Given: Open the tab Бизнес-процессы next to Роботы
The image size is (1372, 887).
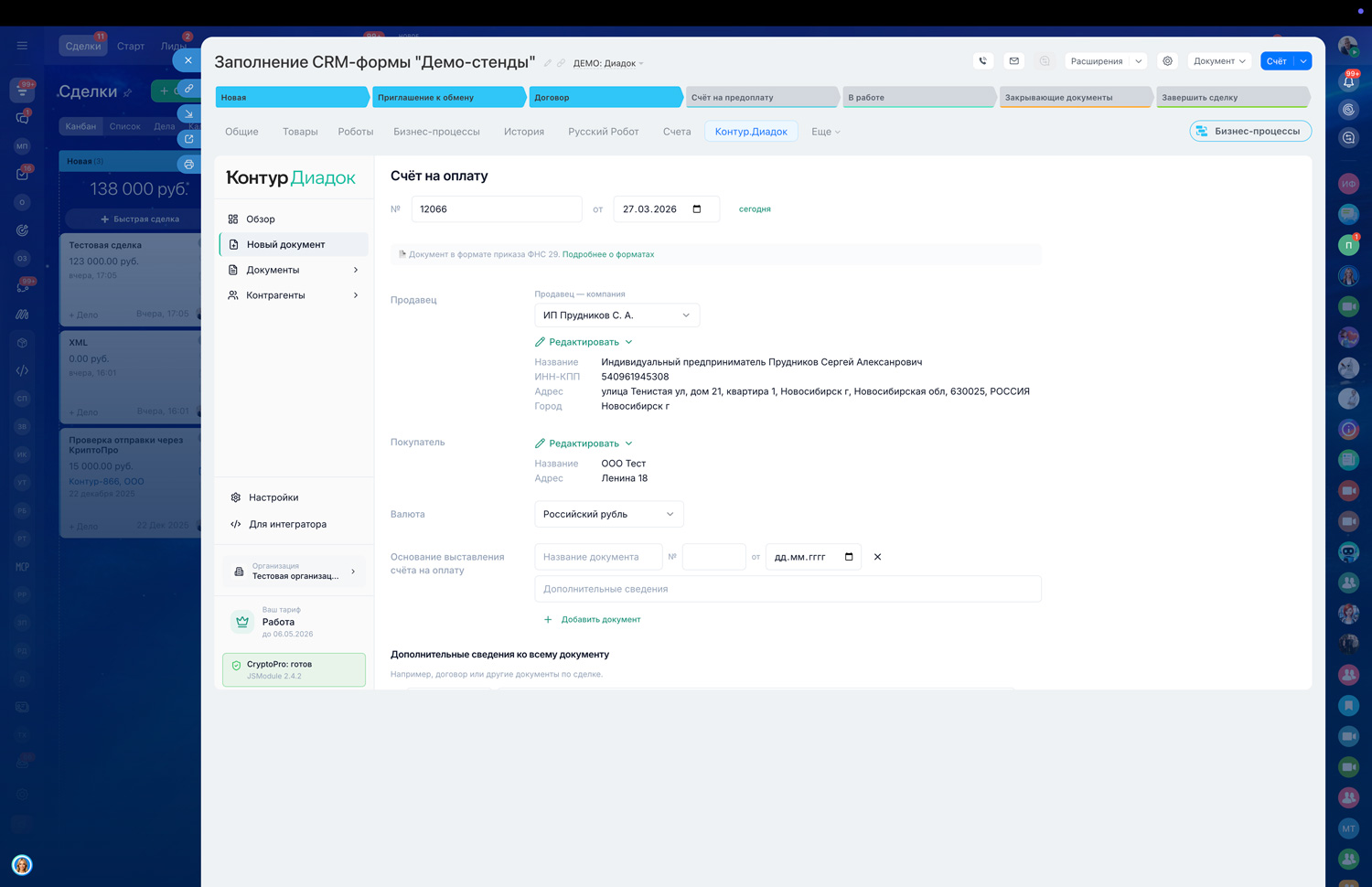Looking at the screenshot, I should point(436,132).
